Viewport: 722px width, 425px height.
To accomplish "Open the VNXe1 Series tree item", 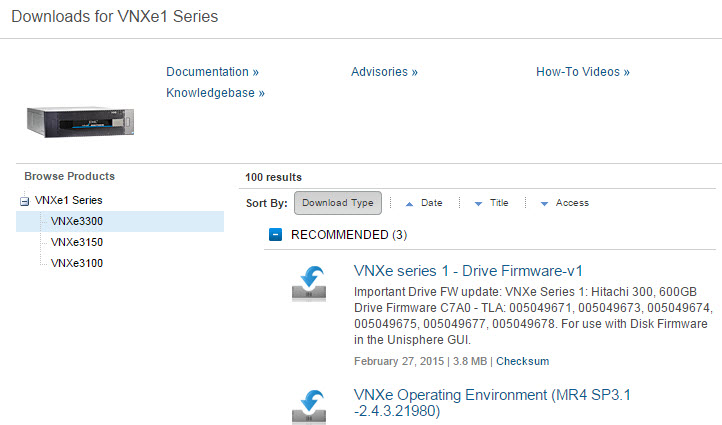I will (69, 200).
